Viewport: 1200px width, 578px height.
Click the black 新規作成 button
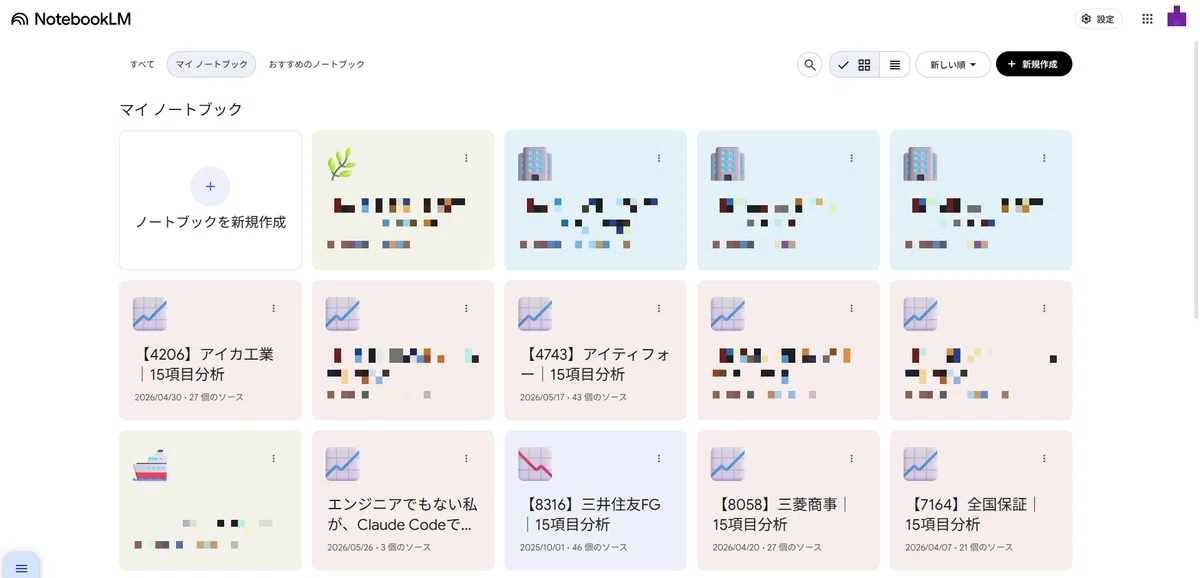(x=1034, y=64)
